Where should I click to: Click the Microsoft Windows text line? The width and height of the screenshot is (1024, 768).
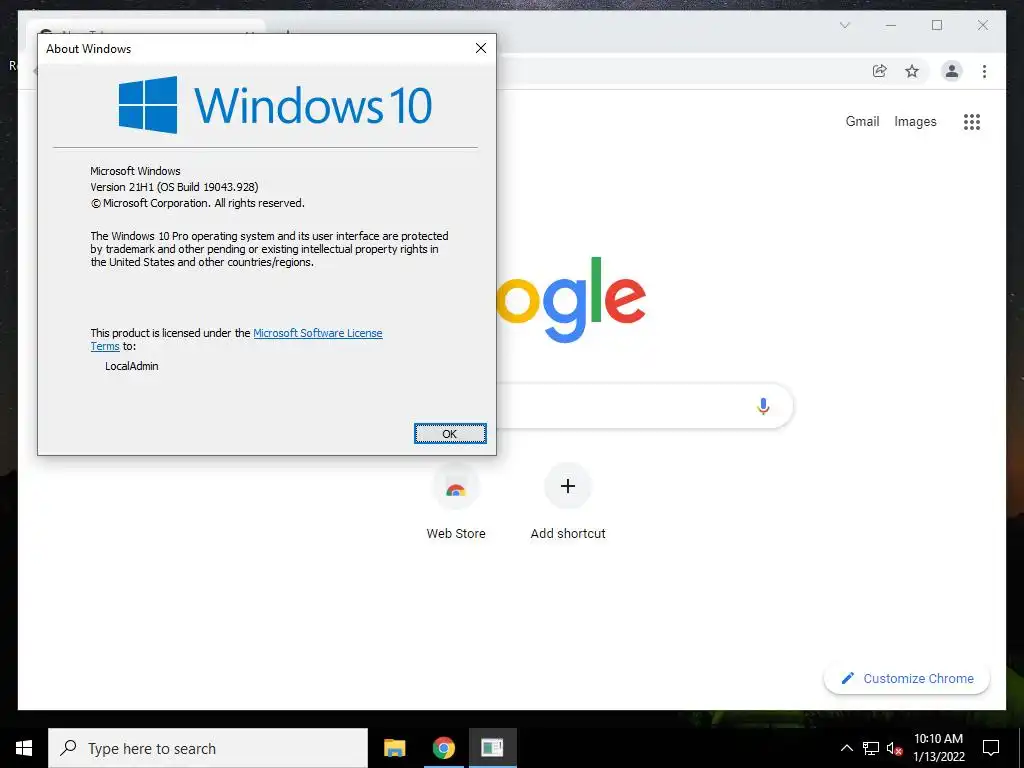(135, 171)
